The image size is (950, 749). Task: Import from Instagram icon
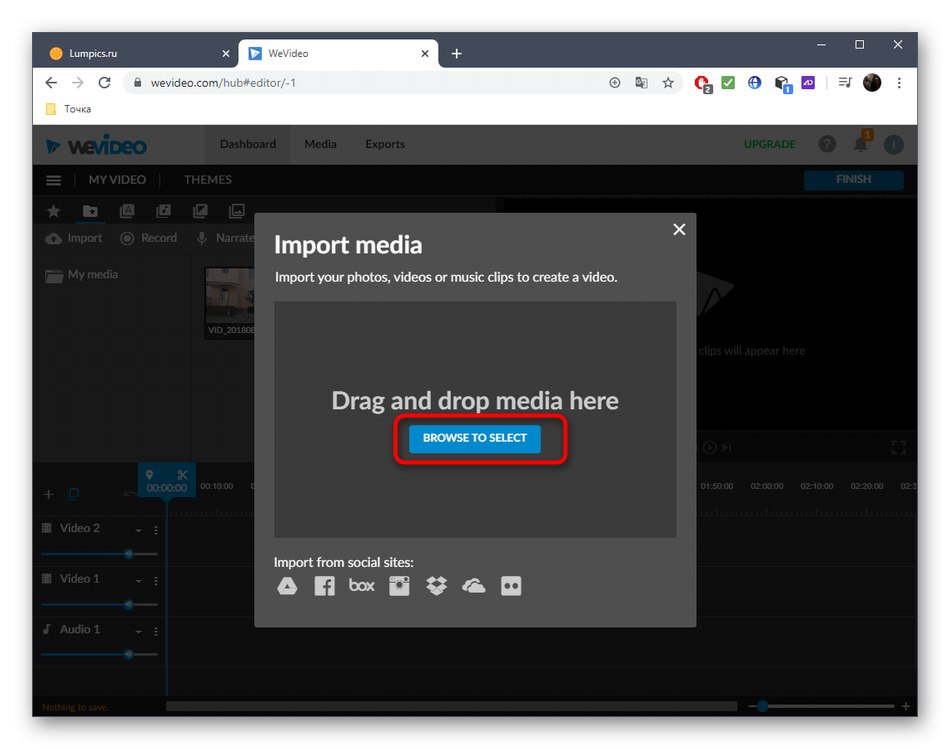(x=399, y=586)
